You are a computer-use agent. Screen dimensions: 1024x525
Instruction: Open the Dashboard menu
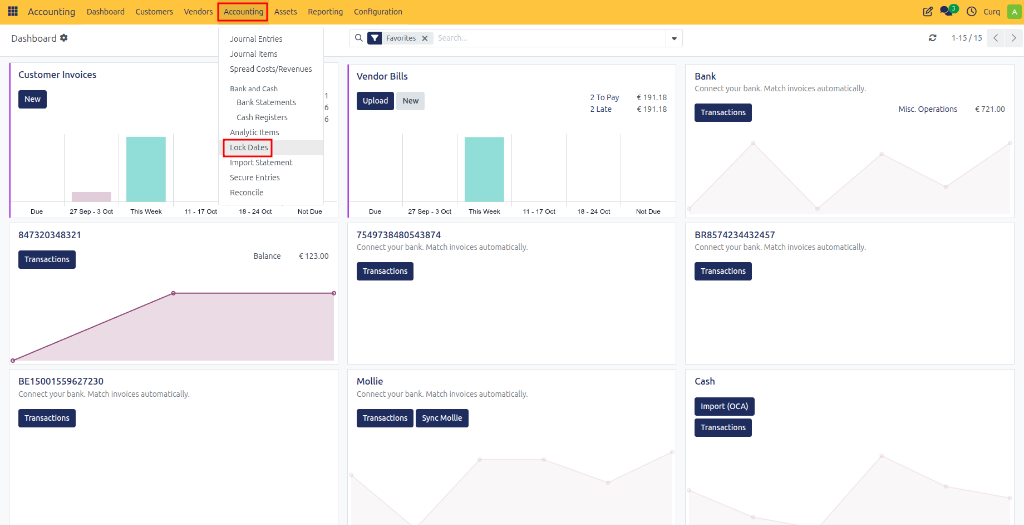click(x=105, y=12)
